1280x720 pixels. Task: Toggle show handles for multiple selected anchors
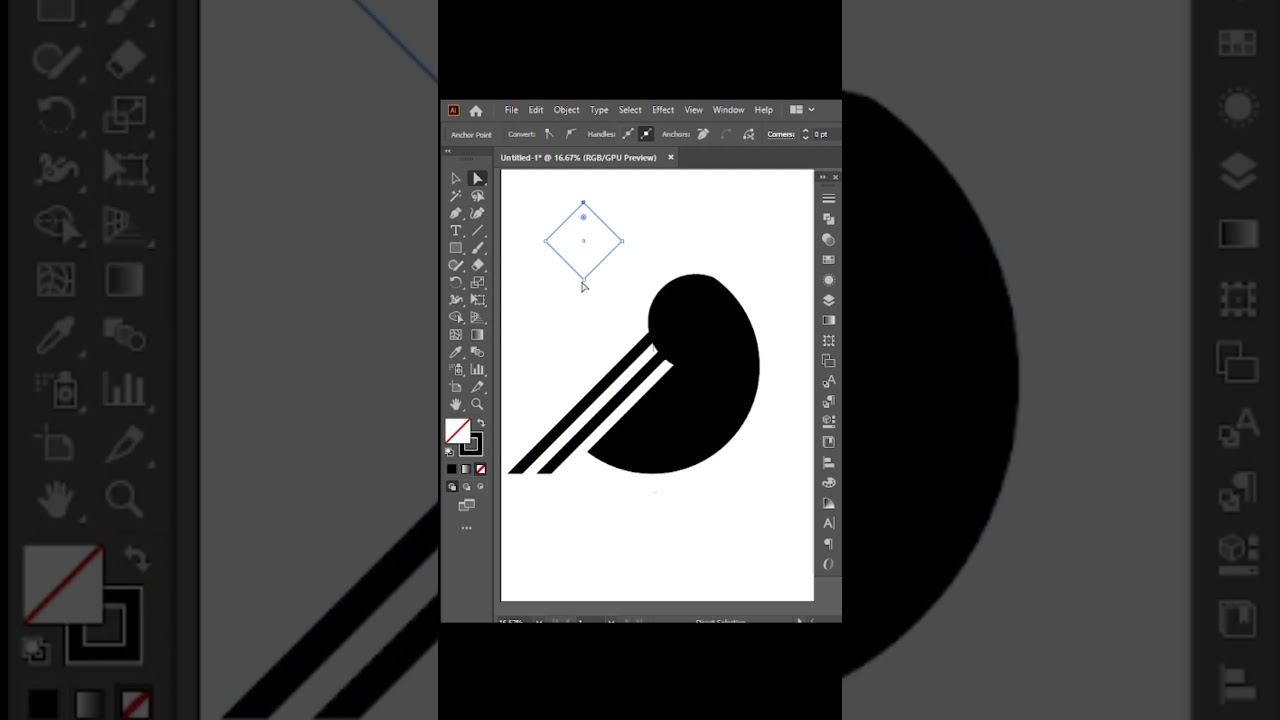tap(627, 133)
